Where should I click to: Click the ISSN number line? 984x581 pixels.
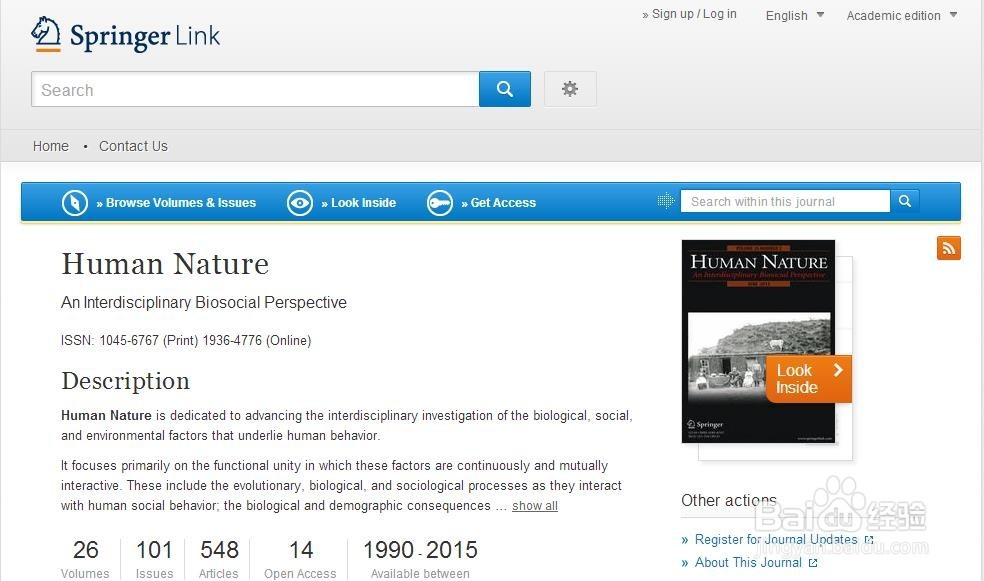coord(186,340)
